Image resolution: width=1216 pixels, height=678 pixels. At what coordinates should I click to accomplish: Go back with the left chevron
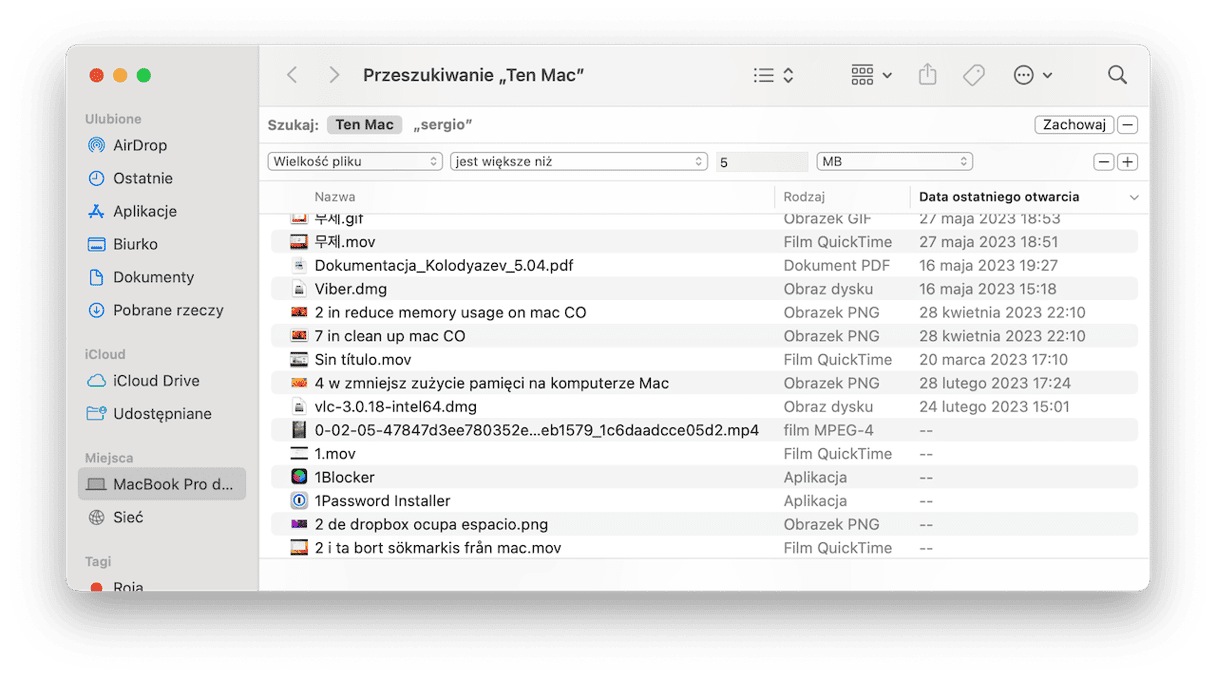click(x=292, y=75)
